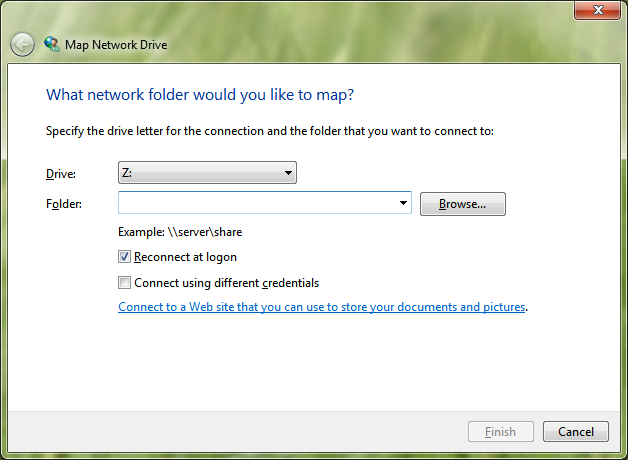The width and height of the screenshot is (628, 460).
Task: Enable Connect using different credentials checkbox
Action: point(124,283)
